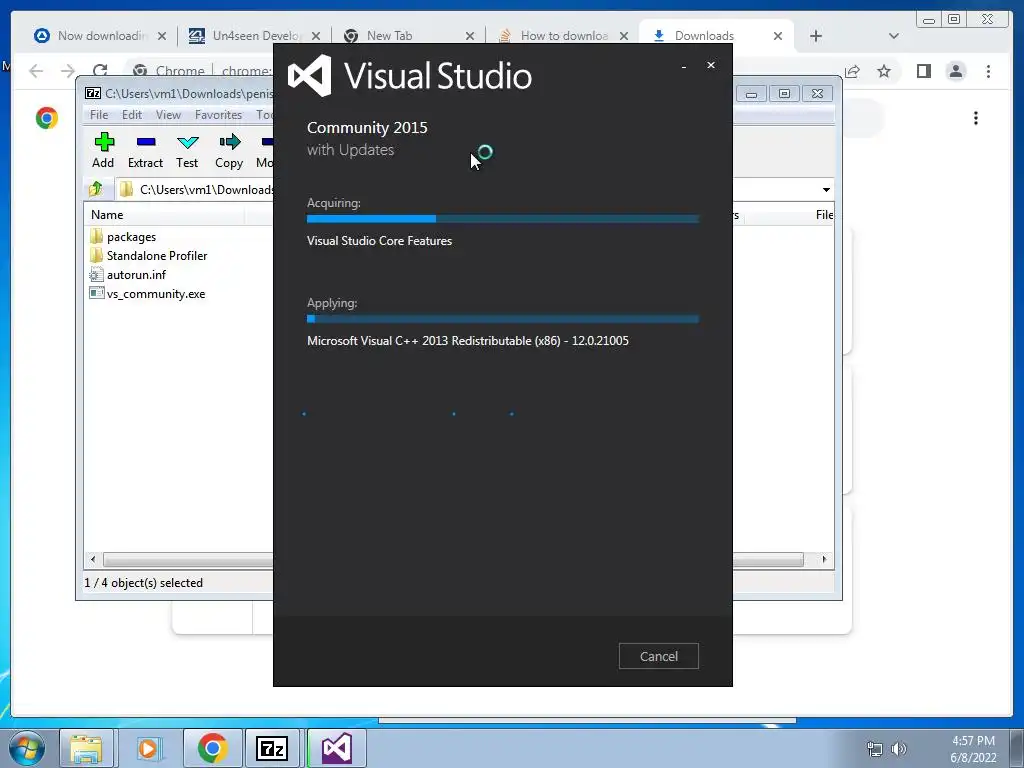
Task: Select the packages folder in 7-Zip
Action: (x=131, y=236)
